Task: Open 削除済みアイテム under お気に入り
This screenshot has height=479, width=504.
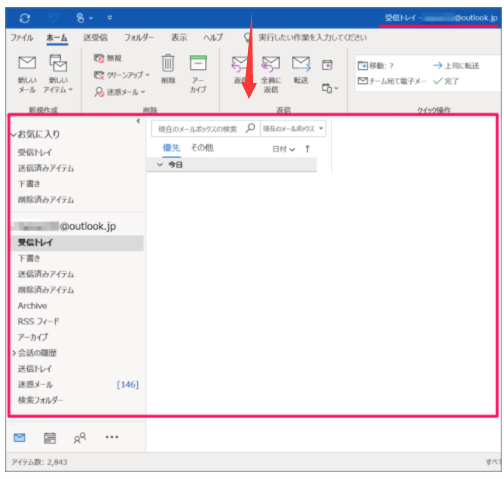Action: coord(46,200)
